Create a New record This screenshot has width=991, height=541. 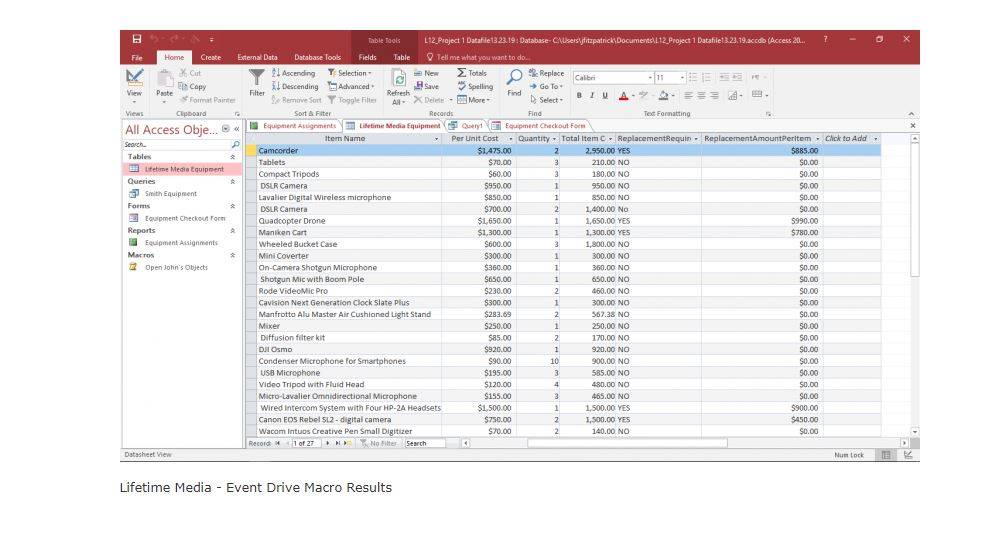click(426, 73)
